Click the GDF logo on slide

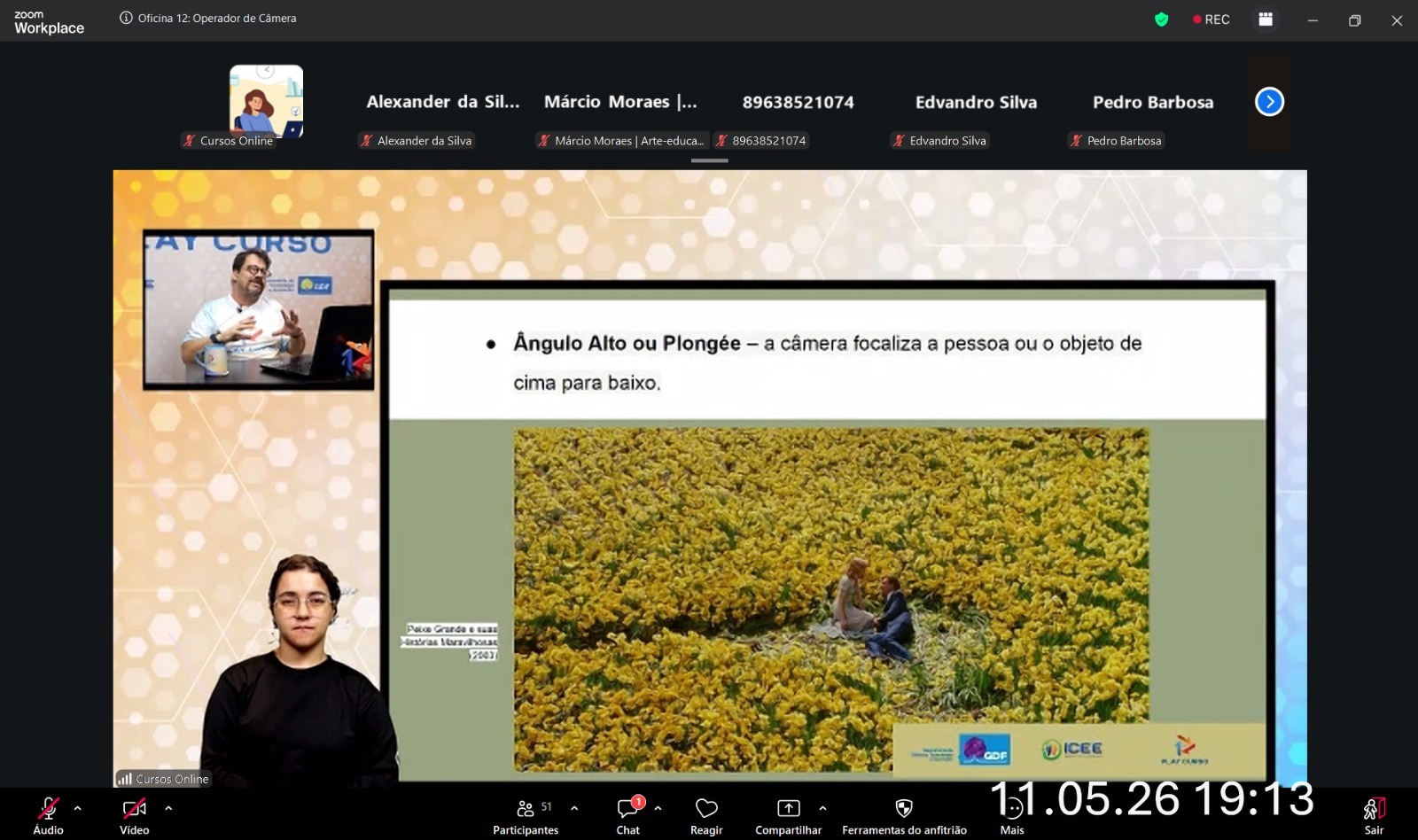986,750
